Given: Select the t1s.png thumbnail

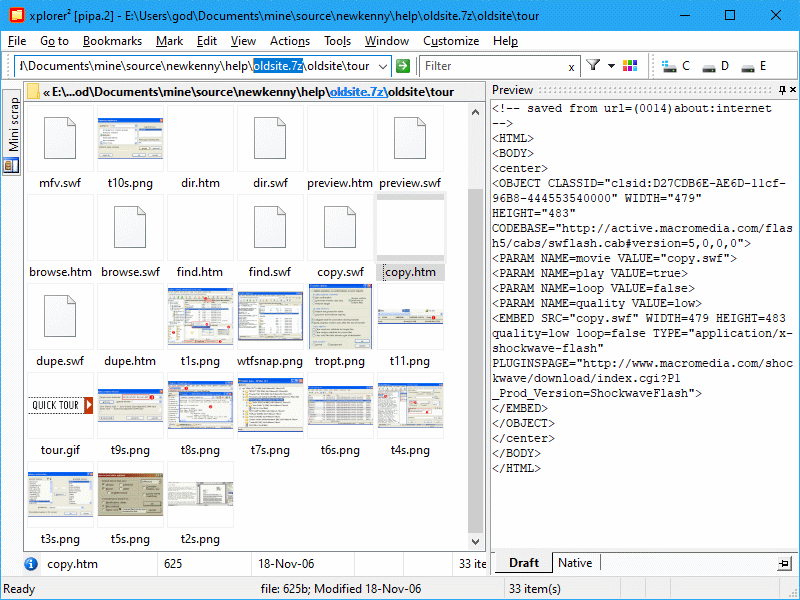Looking at the screenshot, I should point(200,316).
